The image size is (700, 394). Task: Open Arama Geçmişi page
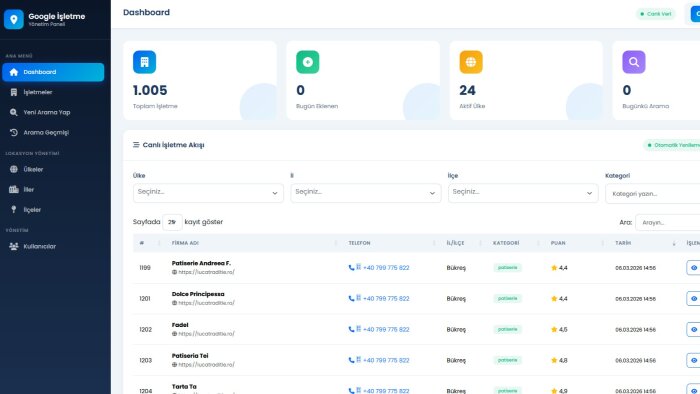pos(53,132)
